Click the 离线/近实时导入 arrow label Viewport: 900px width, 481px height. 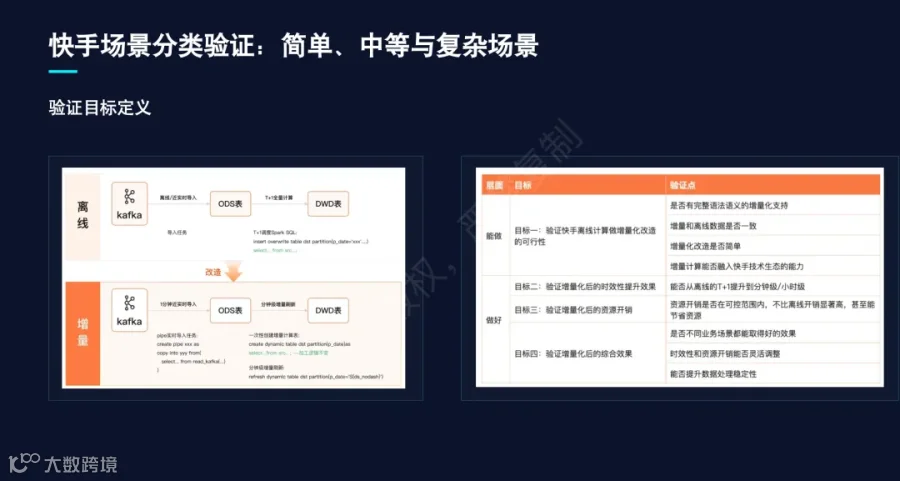(x=178, y=197)
